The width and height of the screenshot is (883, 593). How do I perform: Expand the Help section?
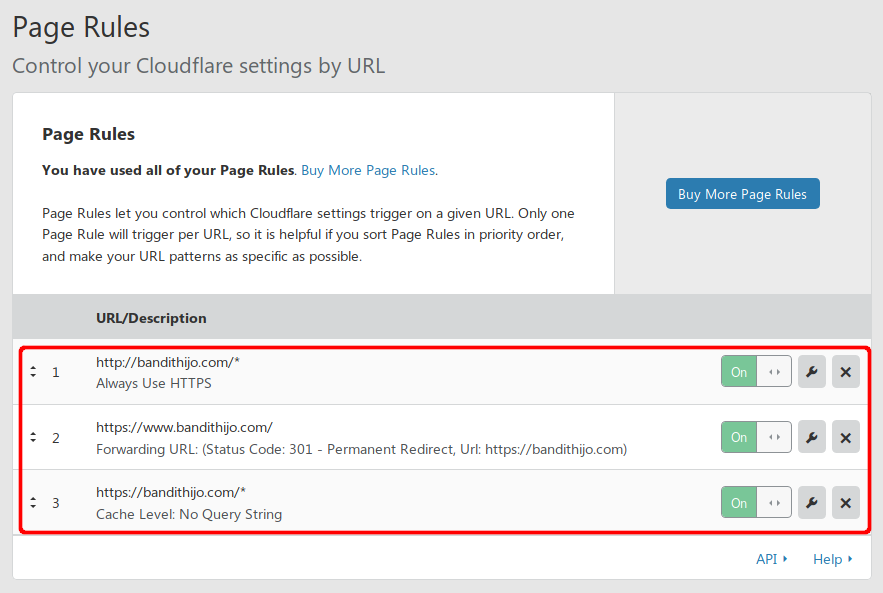(832, 559)
